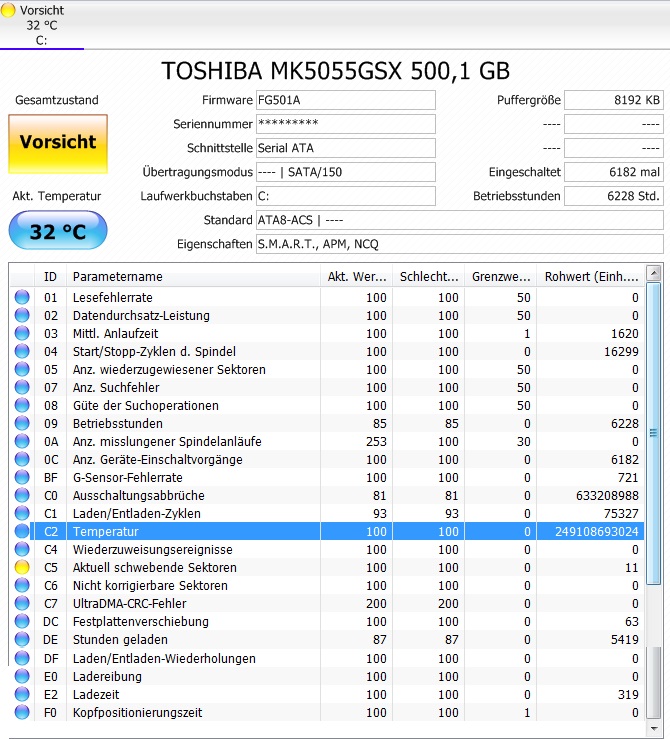Click the Laufwerkbuchstaben field C:

coord(345,197)
